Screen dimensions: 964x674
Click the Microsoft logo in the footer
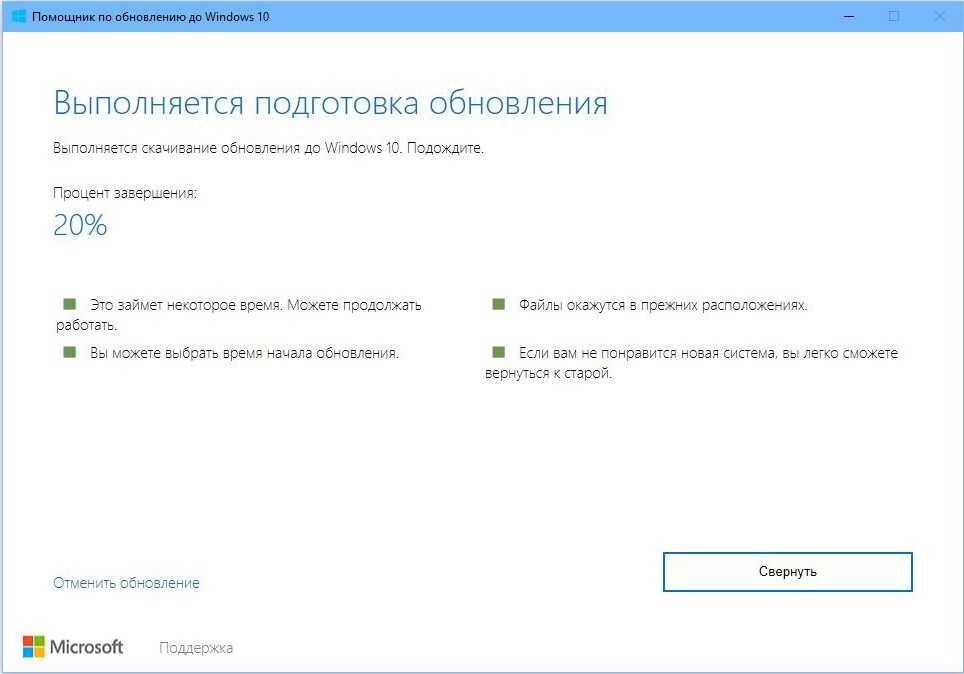click(x=73, y=647)
